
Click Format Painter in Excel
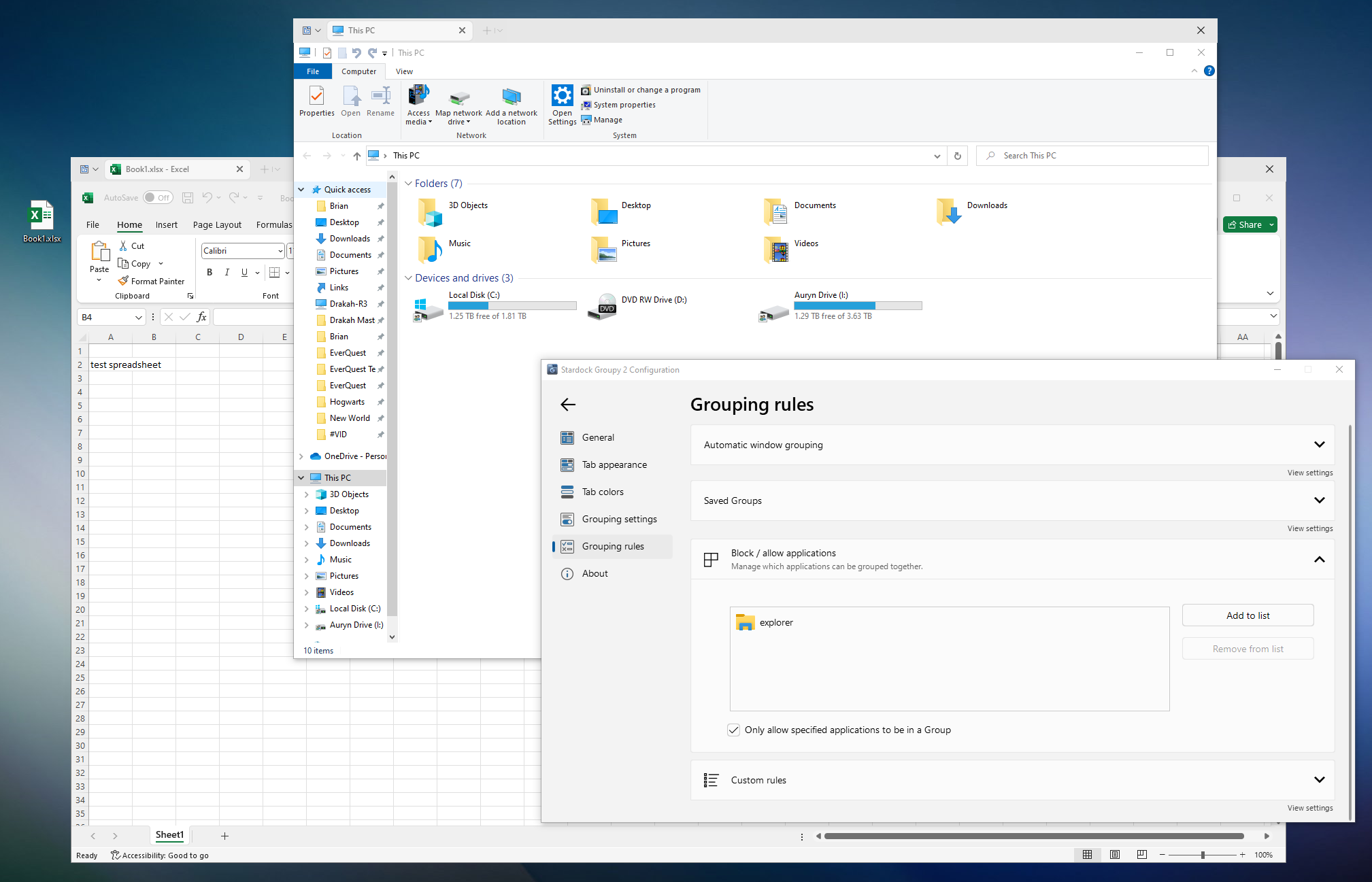tap(151, 281)
